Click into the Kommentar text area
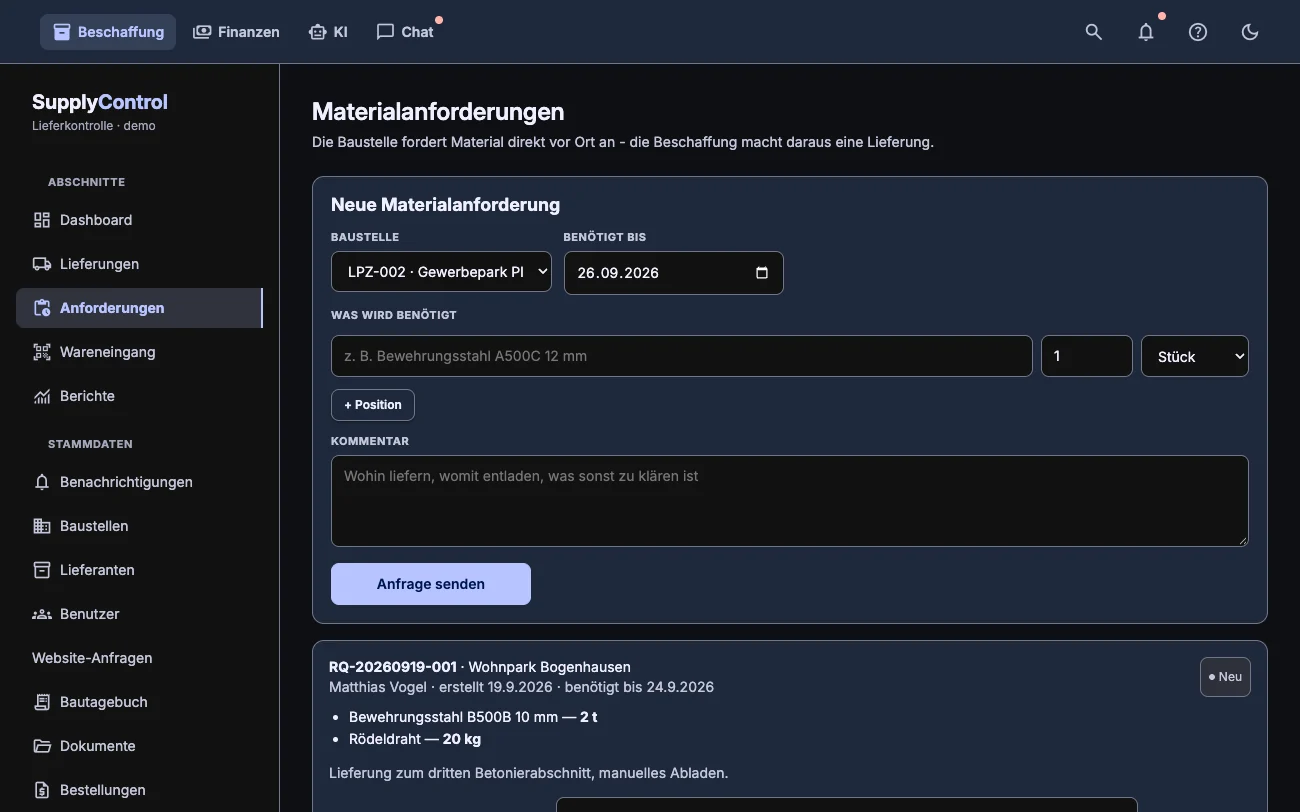This screenshot has height=812, width=1300. pos(790,501)
